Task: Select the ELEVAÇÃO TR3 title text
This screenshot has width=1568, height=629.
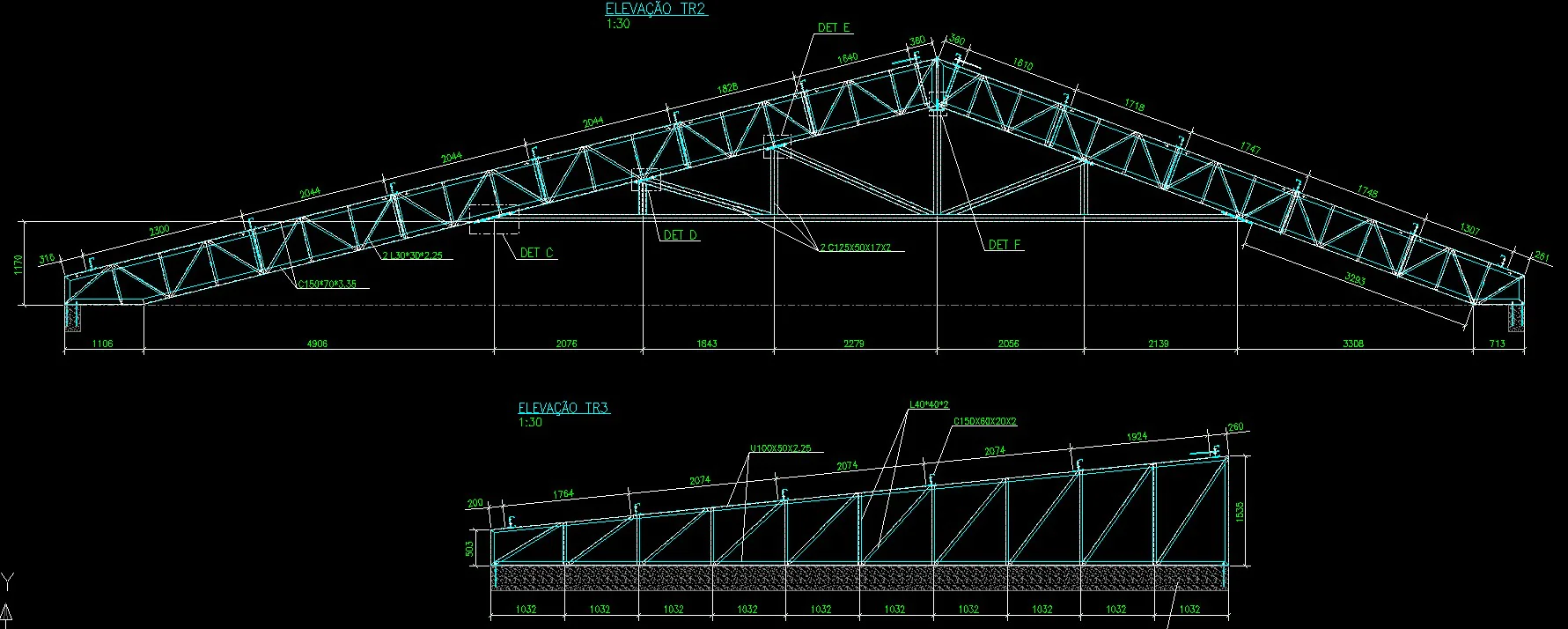Action: pos(563,408)
